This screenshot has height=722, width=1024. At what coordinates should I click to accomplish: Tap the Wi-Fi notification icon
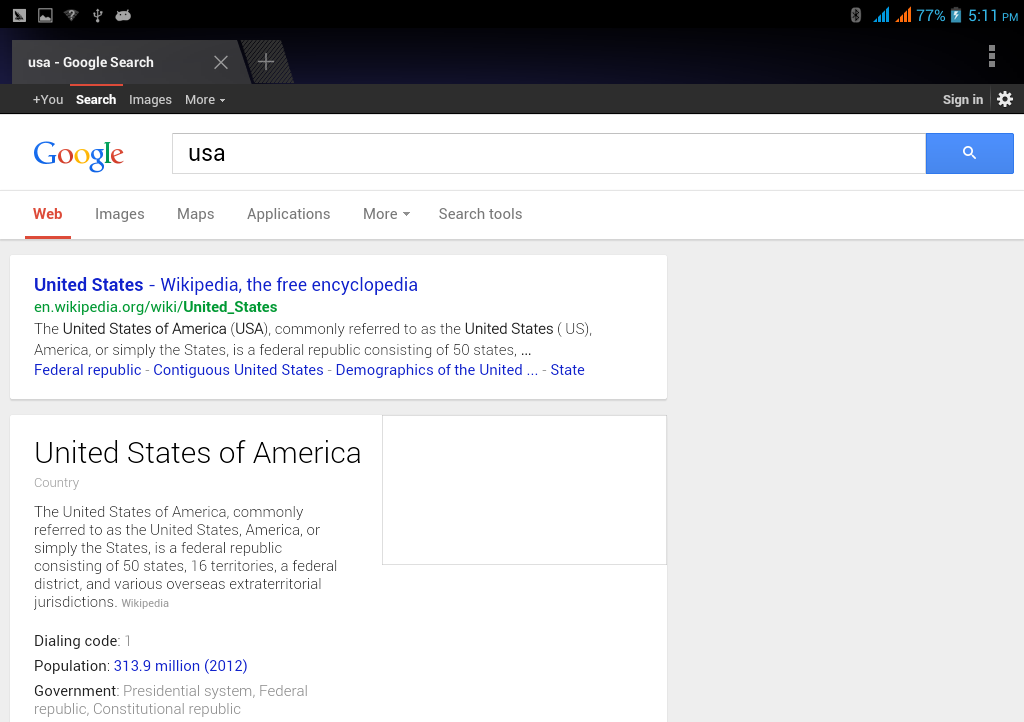[x=71, y=15]
